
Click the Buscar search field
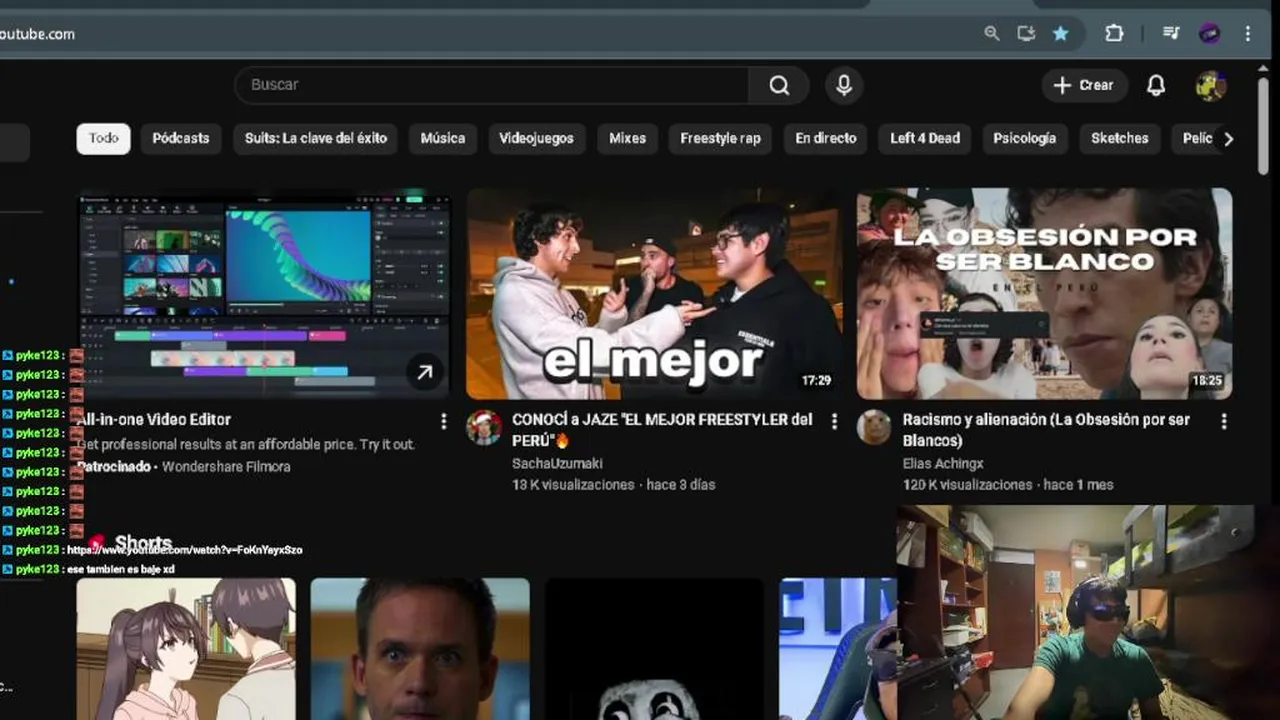click(x=492, y=85)
